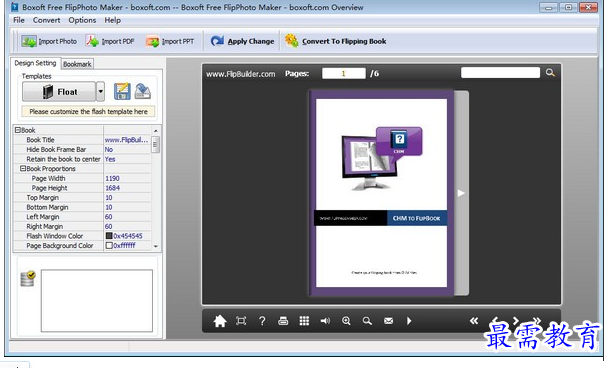Select the Retain the book to center value Yes

pos(127,159)
